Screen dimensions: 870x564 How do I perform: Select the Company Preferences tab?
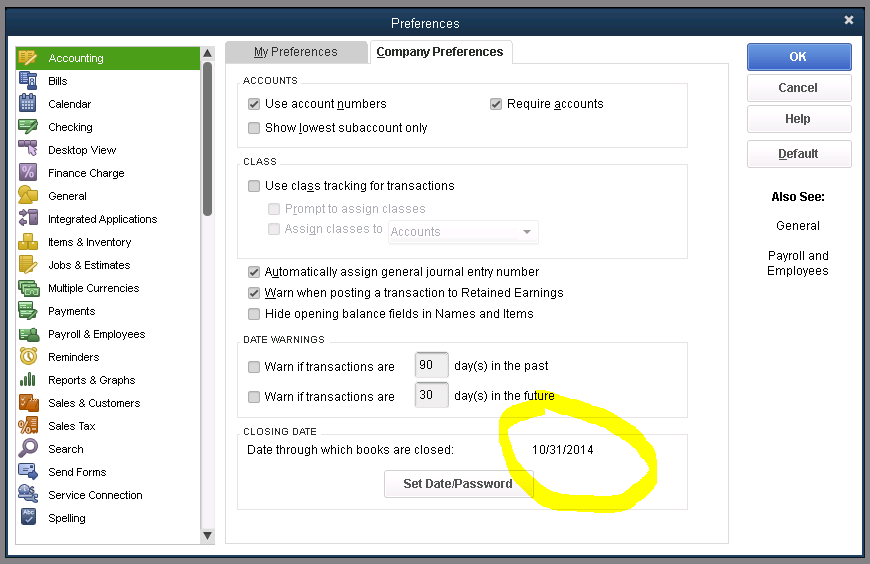(440, 52)
